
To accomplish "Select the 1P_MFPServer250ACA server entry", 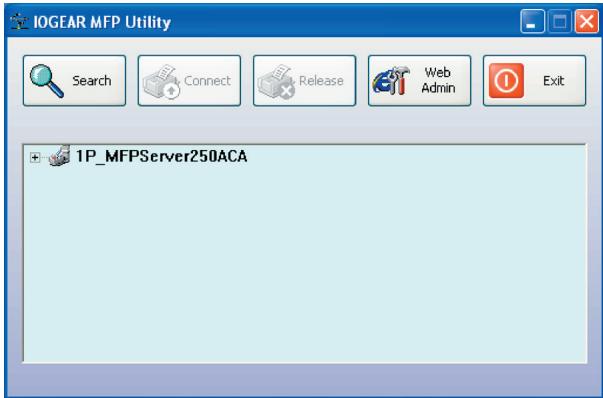I will 161,156.
